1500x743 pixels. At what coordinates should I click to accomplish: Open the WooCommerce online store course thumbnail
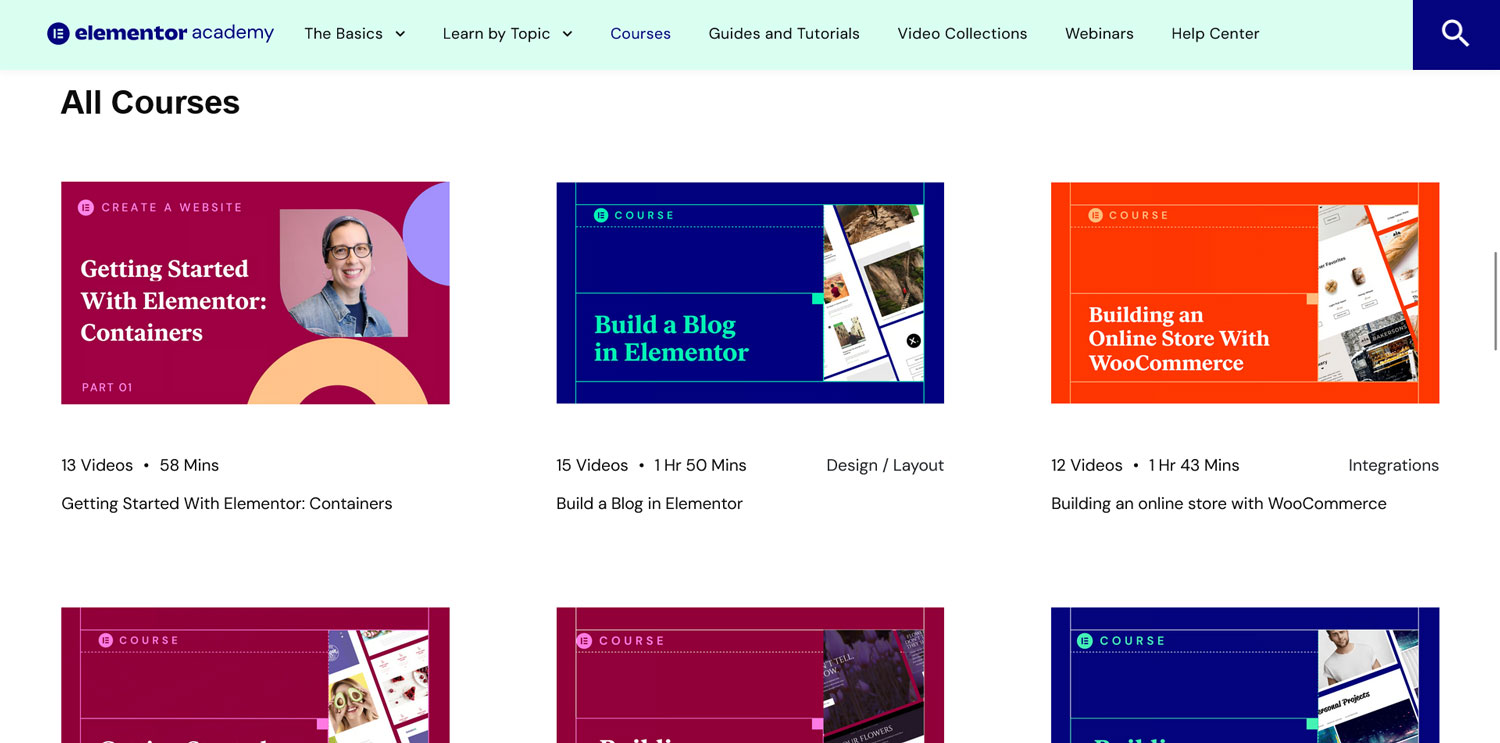point(1244,293)
